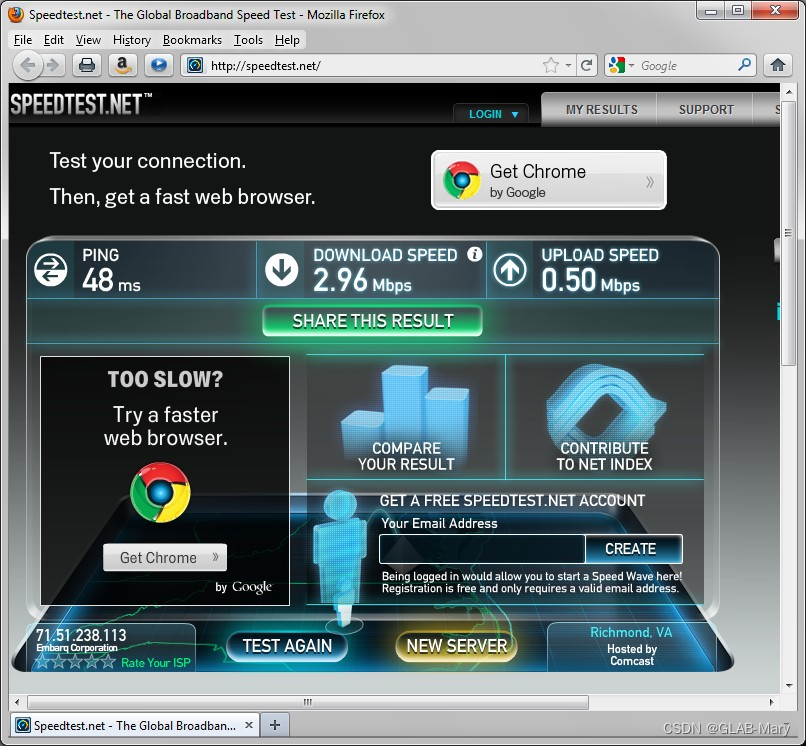806x746 pixels.
Task: Click the Create account button
Action: click(633, 549)
